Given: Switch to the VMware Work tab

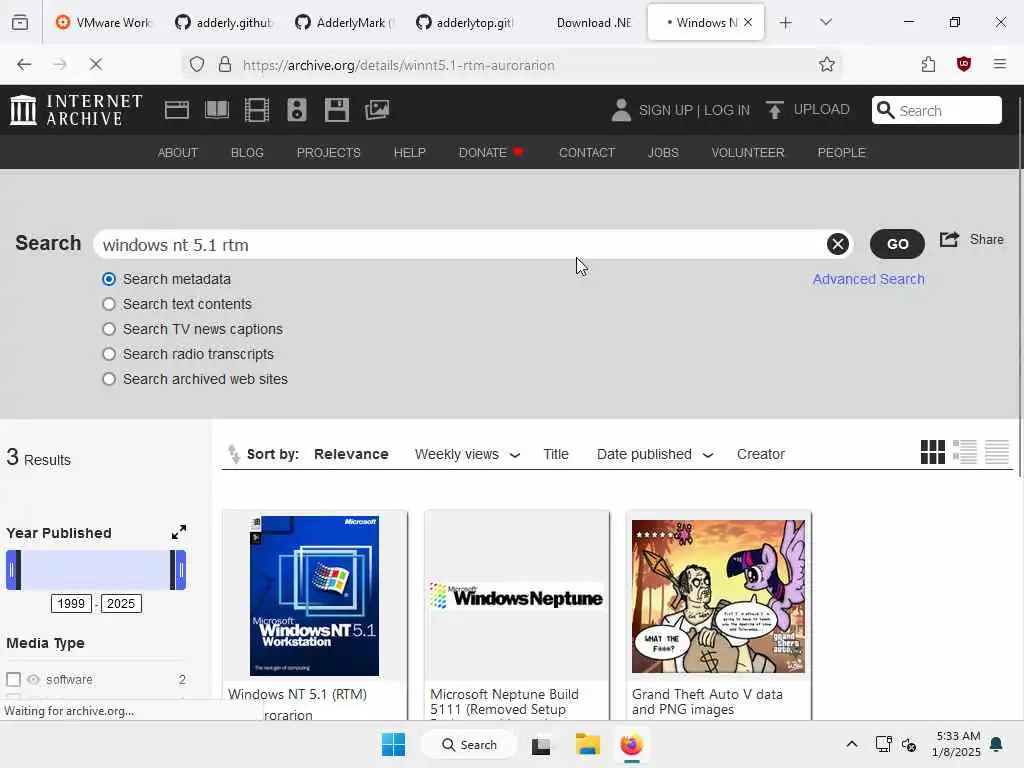Looking at the screenshot, I should pos(102,22).
